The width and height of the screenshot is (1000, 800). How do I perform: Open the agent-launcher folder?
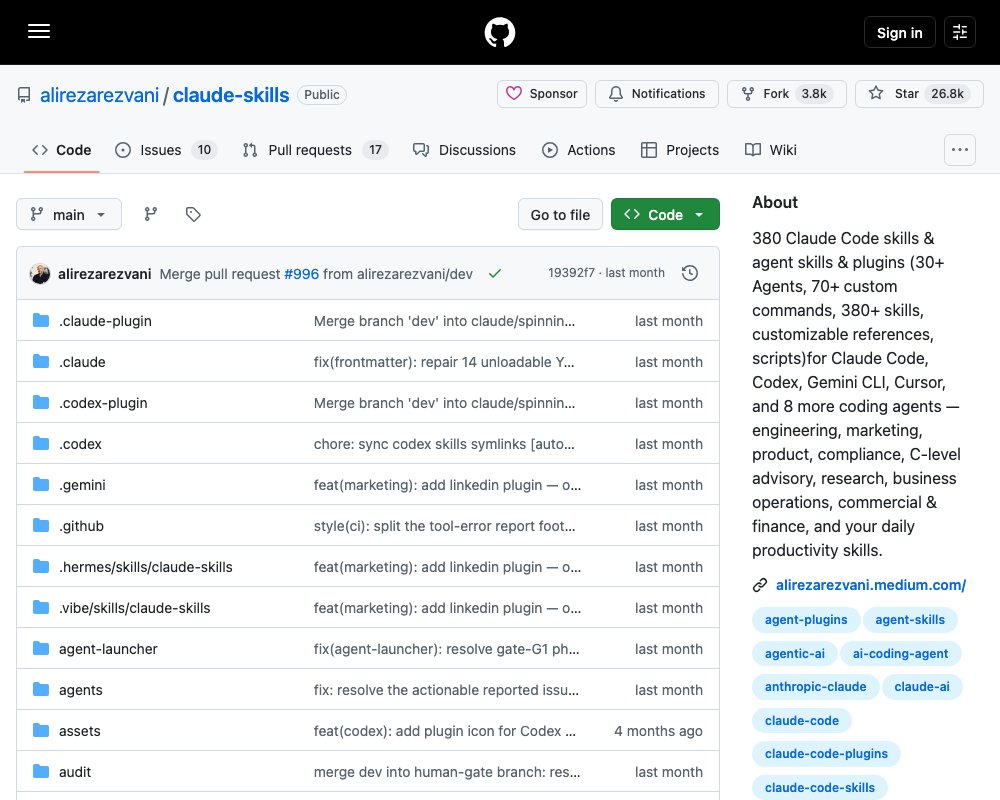tap(108, 649)
